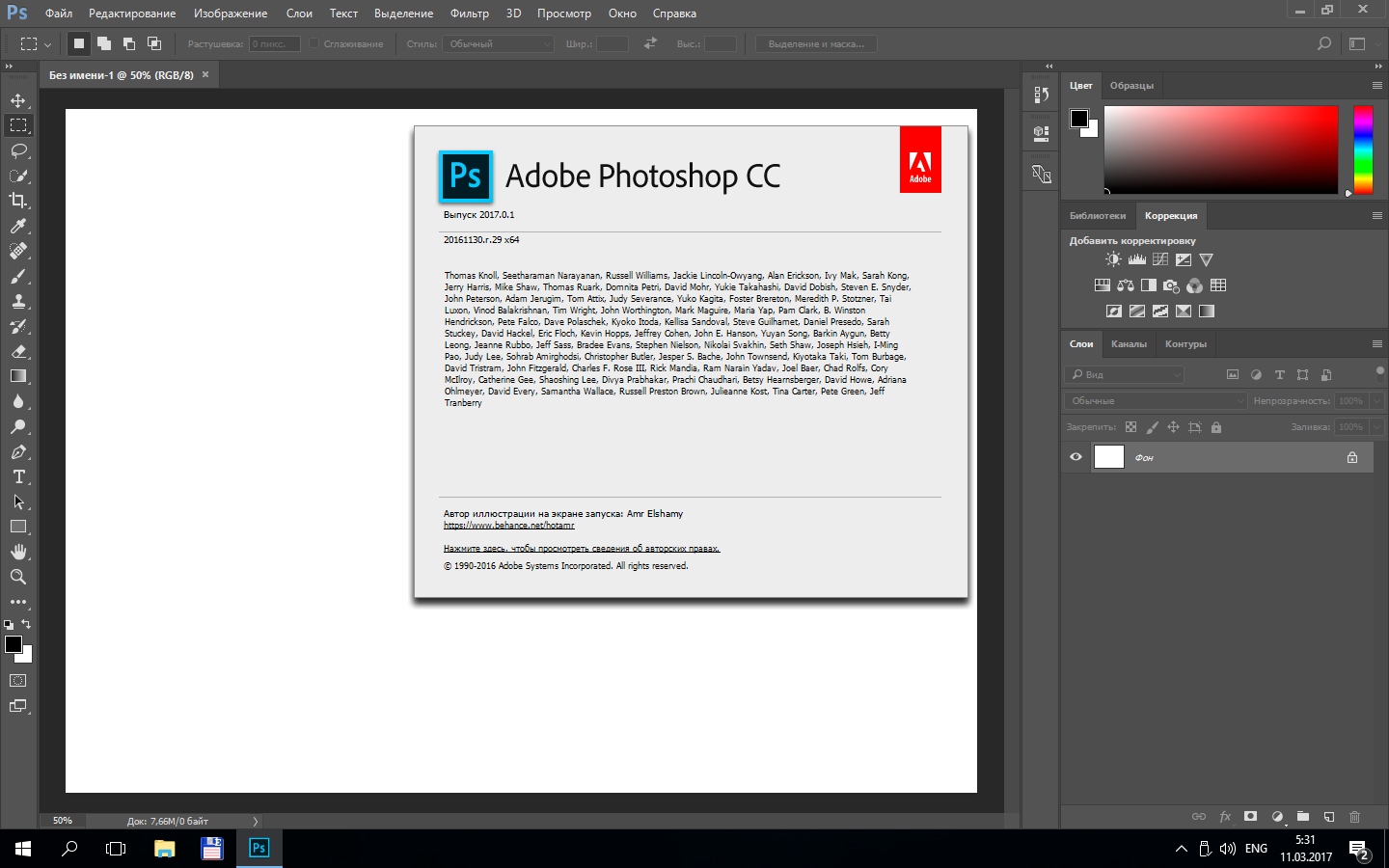This screenshot has width=1389, height=868.
Task: Select the Pen tool
Action: pos(18,451)
